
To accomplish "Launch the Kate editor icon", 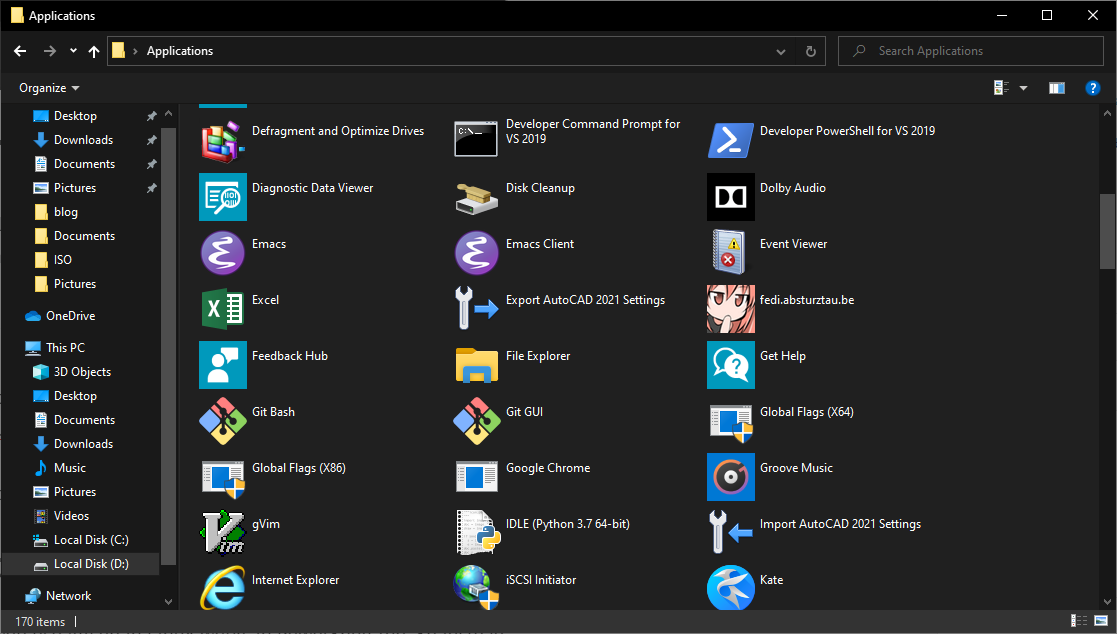I will coord(731,588).
